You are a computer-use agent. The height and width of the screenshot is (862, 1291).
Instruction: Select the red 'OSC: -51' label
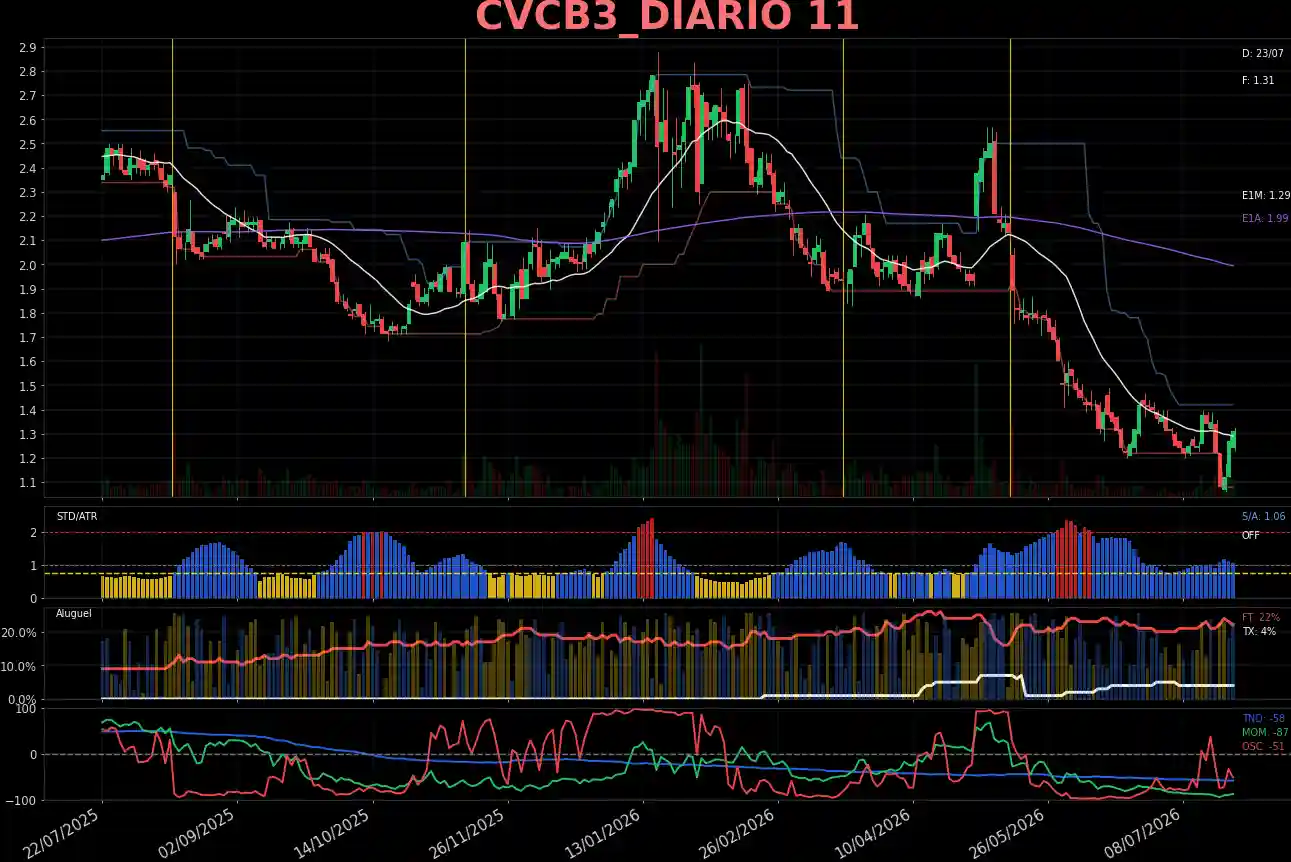tap(1264, 747)
